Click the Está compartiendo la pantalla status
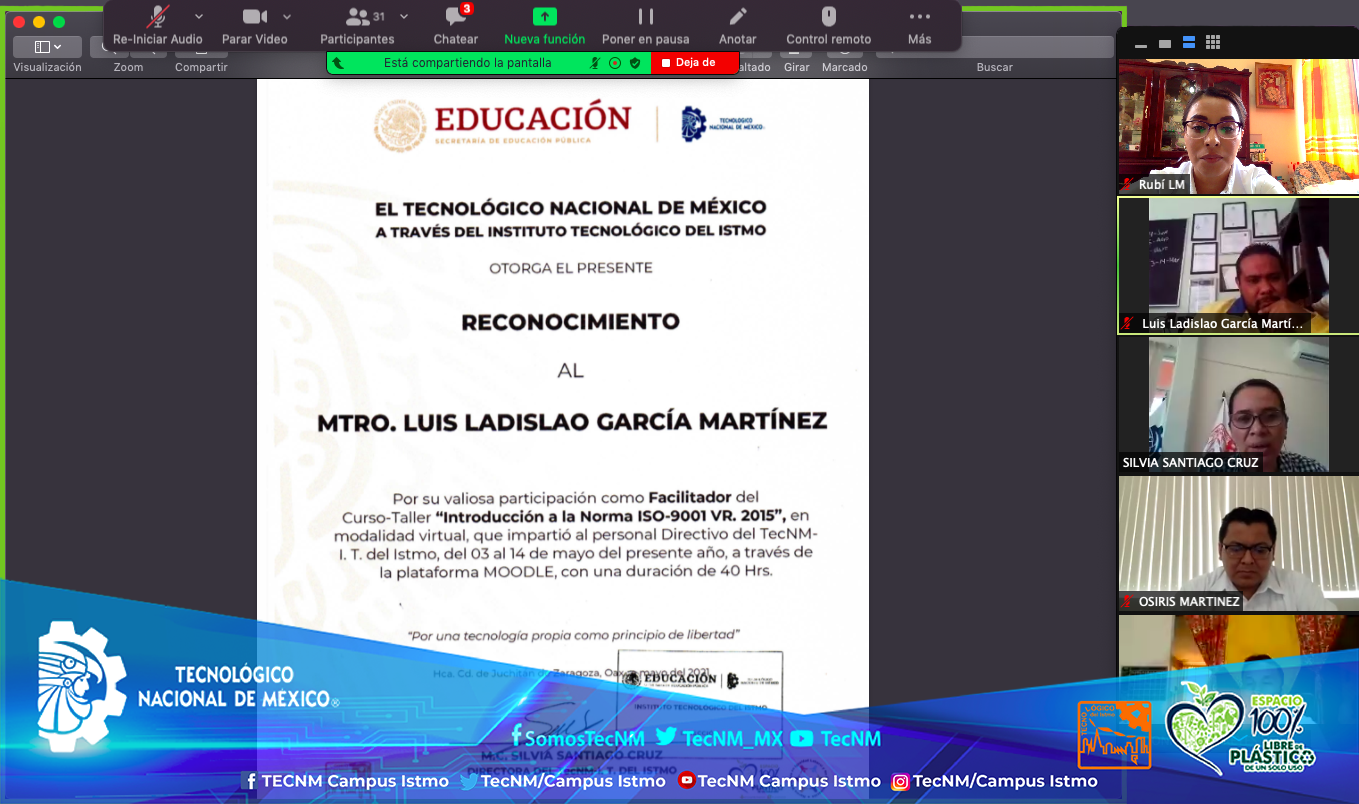 (x=467, y=62)
